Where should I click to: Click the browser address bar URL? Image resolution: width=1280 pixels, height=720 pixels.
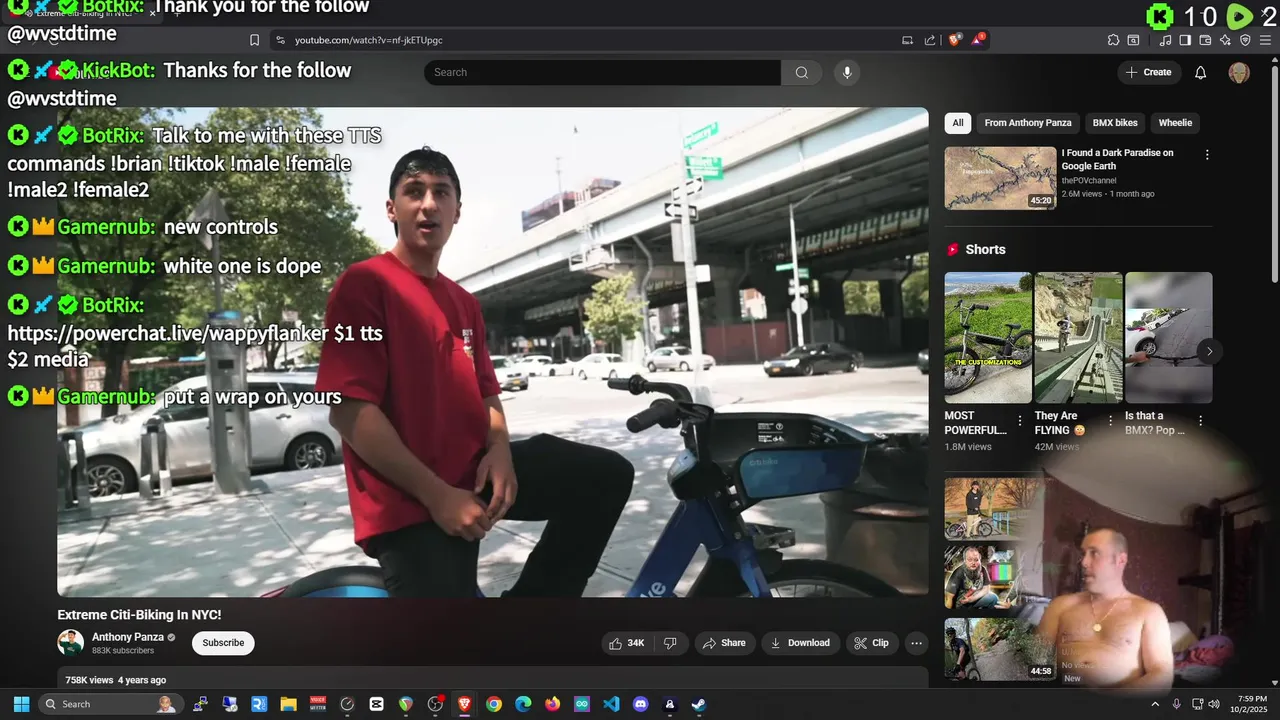pos(369,40)
